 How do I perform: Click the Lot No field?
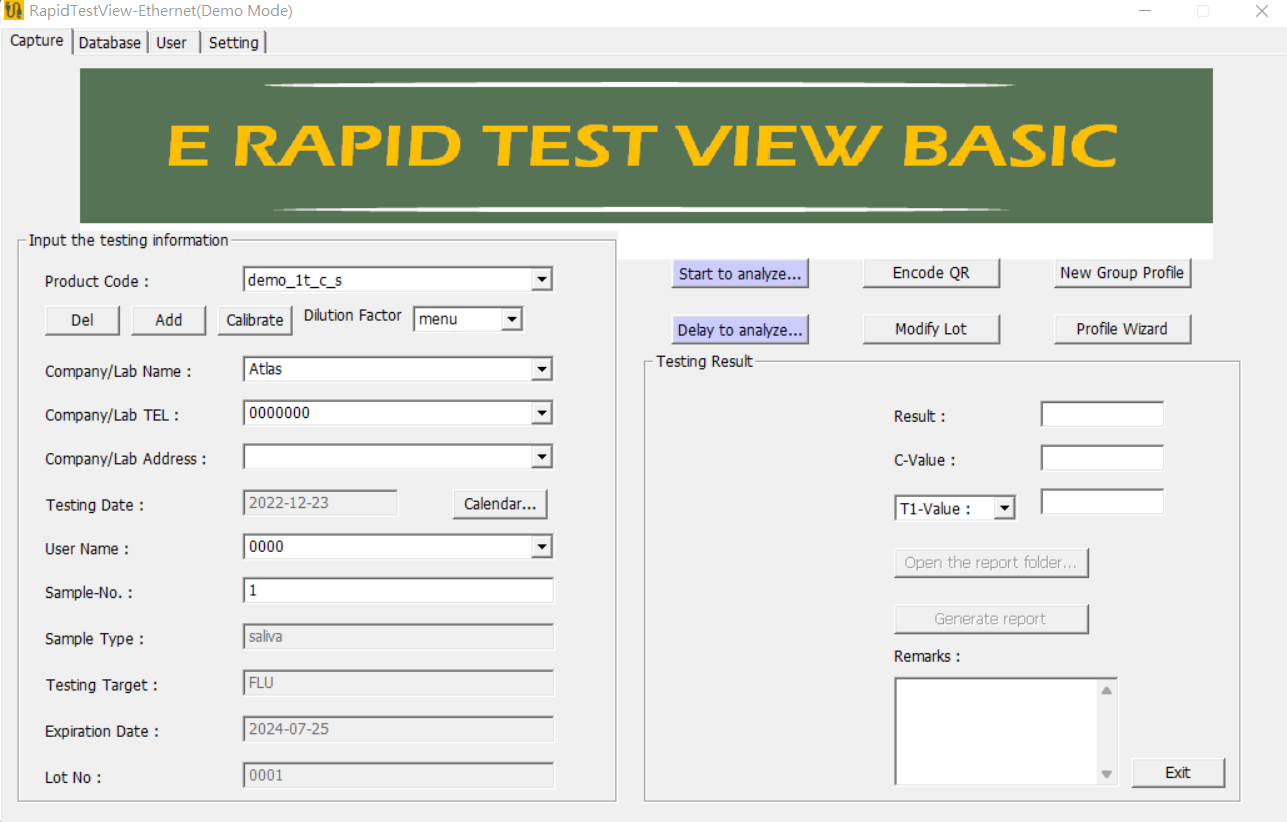point(398,775)
